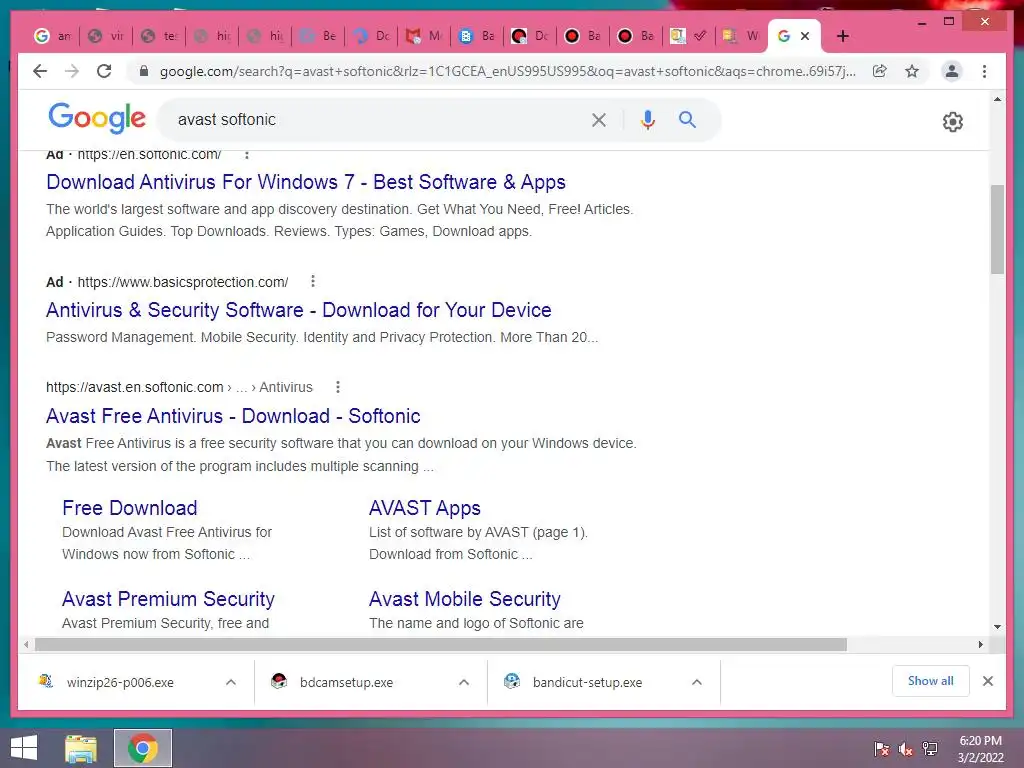Open the 6:20 PM taskbar clock
This screenshot has width=1024, height=768.
point(980,749)
